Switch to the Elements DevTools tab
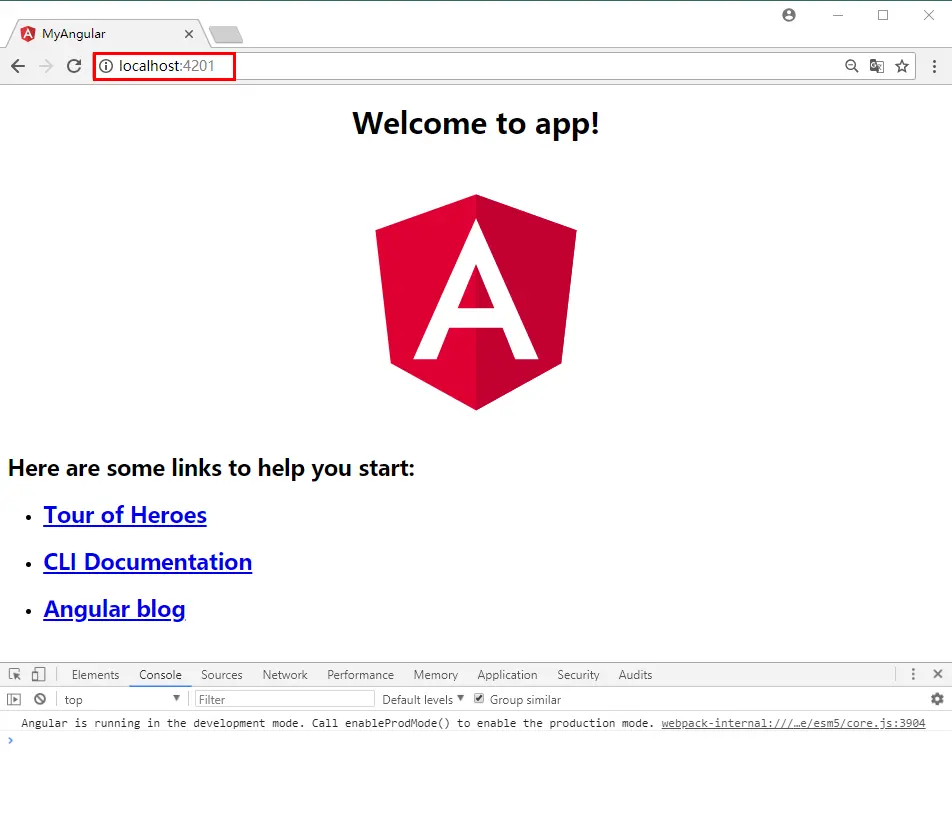Screen dimensions: 952x821 tap(95, 675)
